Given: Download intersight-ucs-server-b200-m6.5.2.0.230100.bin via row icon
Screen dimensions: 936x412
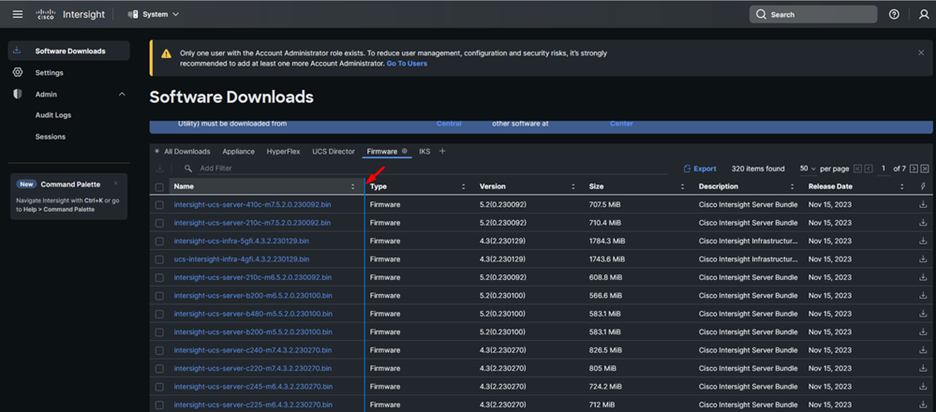Looking at the screenshot, I should 923,296.
